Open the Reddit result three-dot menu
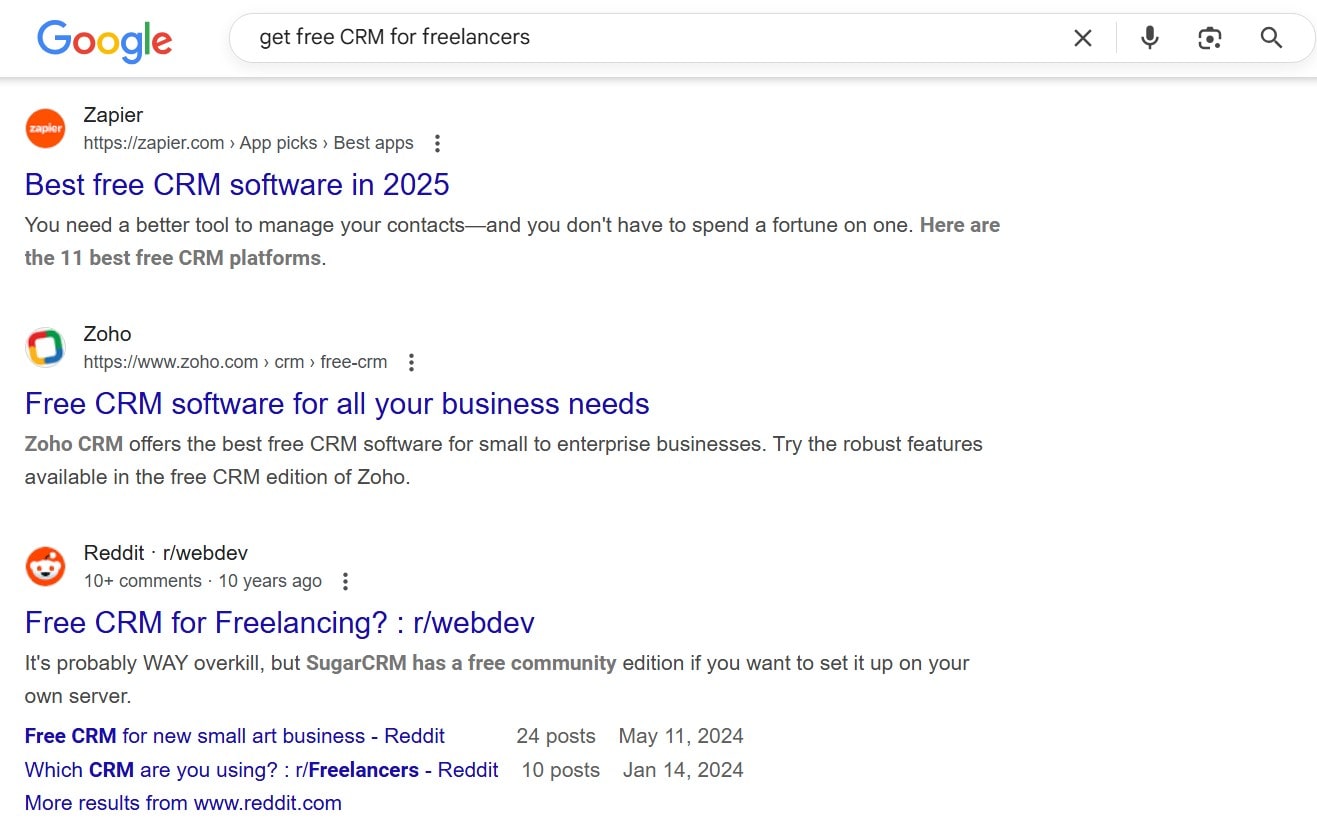 click(x=346, y=581)
